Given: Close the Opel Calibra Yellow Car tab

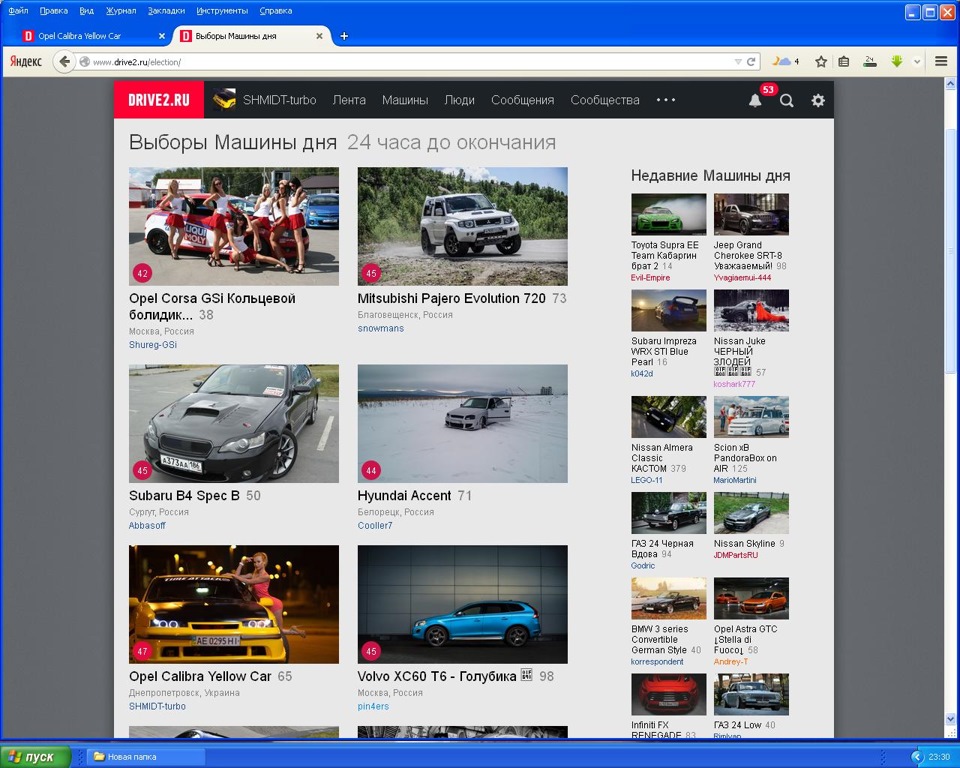Looking at the screenshot, I should coord(162,36).
